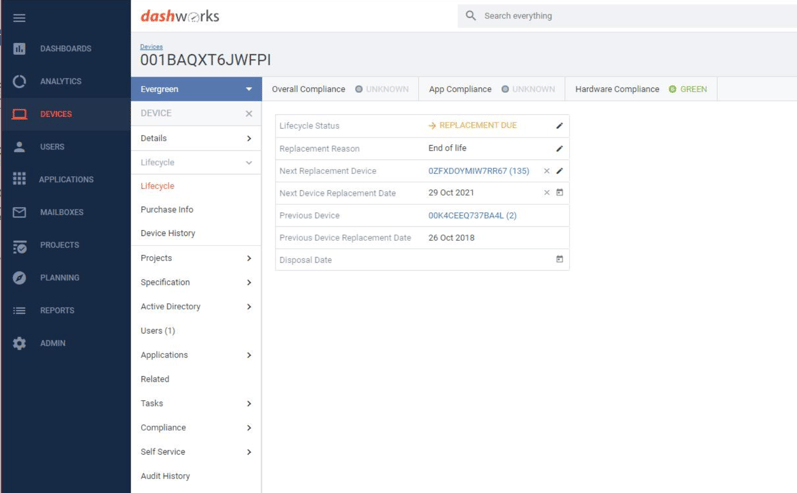Click the Analytics donut icon
Image resolution: width=797 pixels, height=493 pixels.
19,81
